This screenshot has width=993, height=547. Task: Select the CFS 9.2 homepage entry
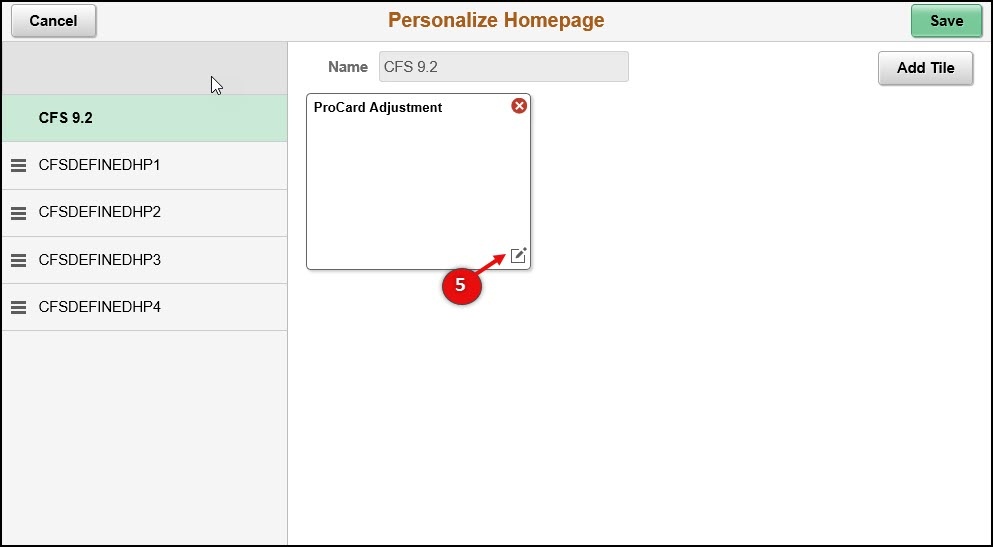pyautogui.click(x=144, y=118)
